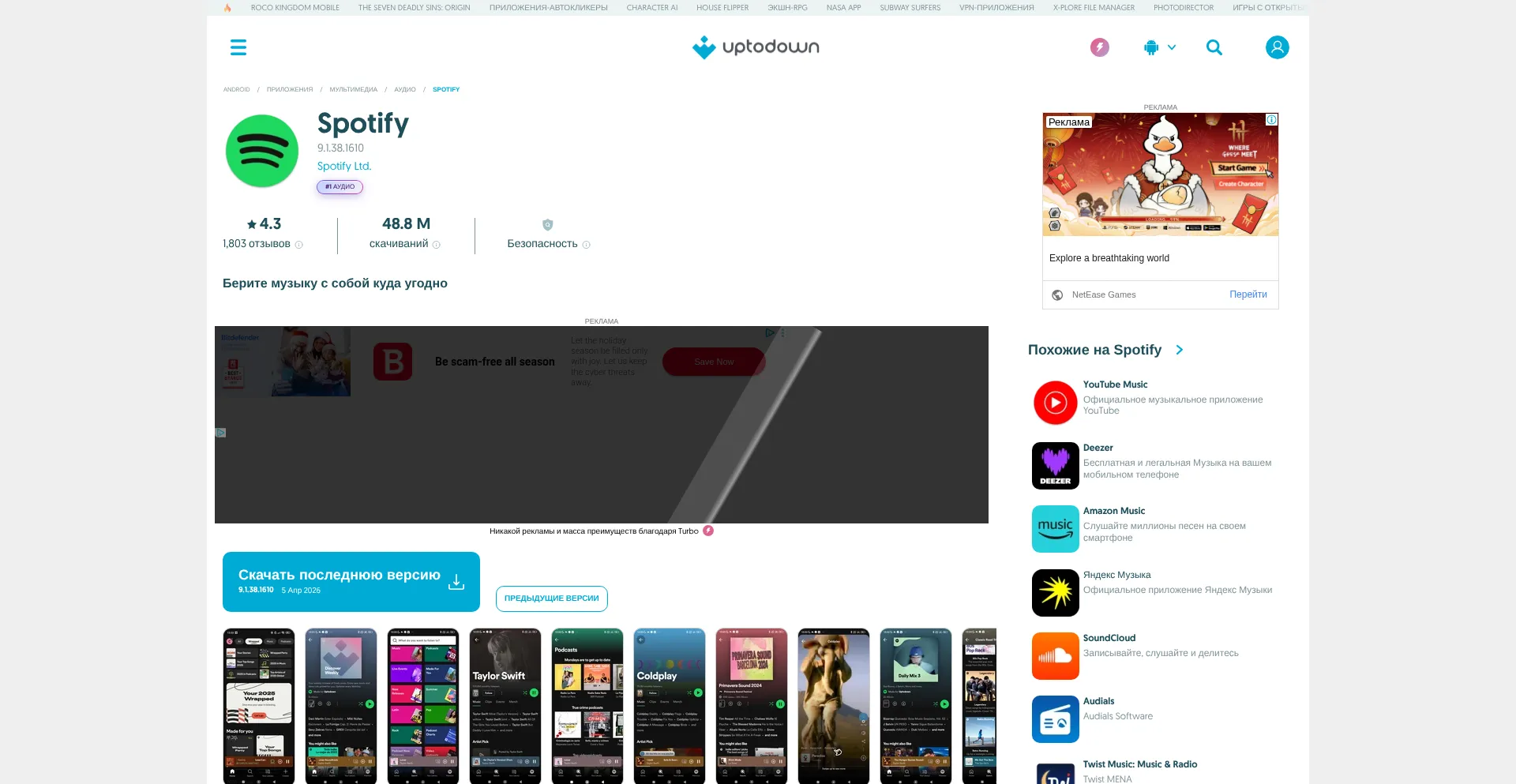Open Spotify Ltd. developer link

(344, 166)
